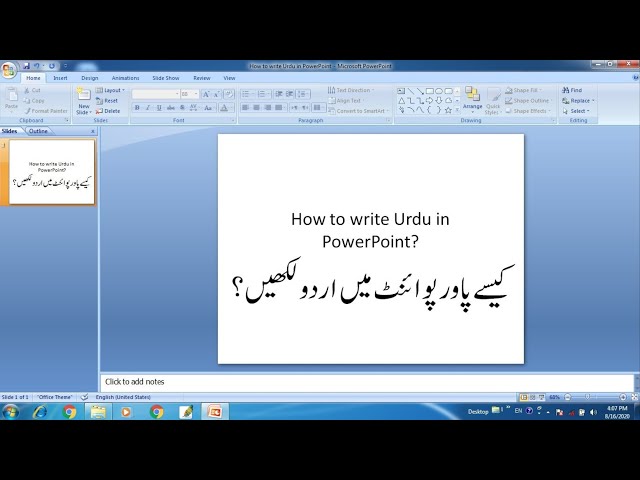Viewport: 640px width, 480px height.
Task: Click the Spelling check icon in status bar
Action: [84, 397]
